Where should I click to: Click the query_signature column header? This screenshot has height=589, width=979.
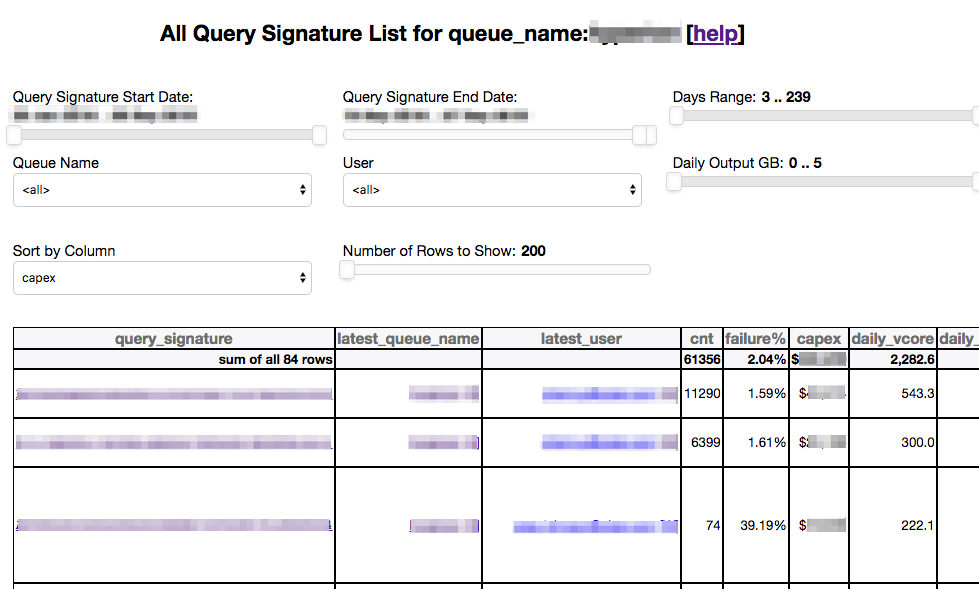pos(174,339)
